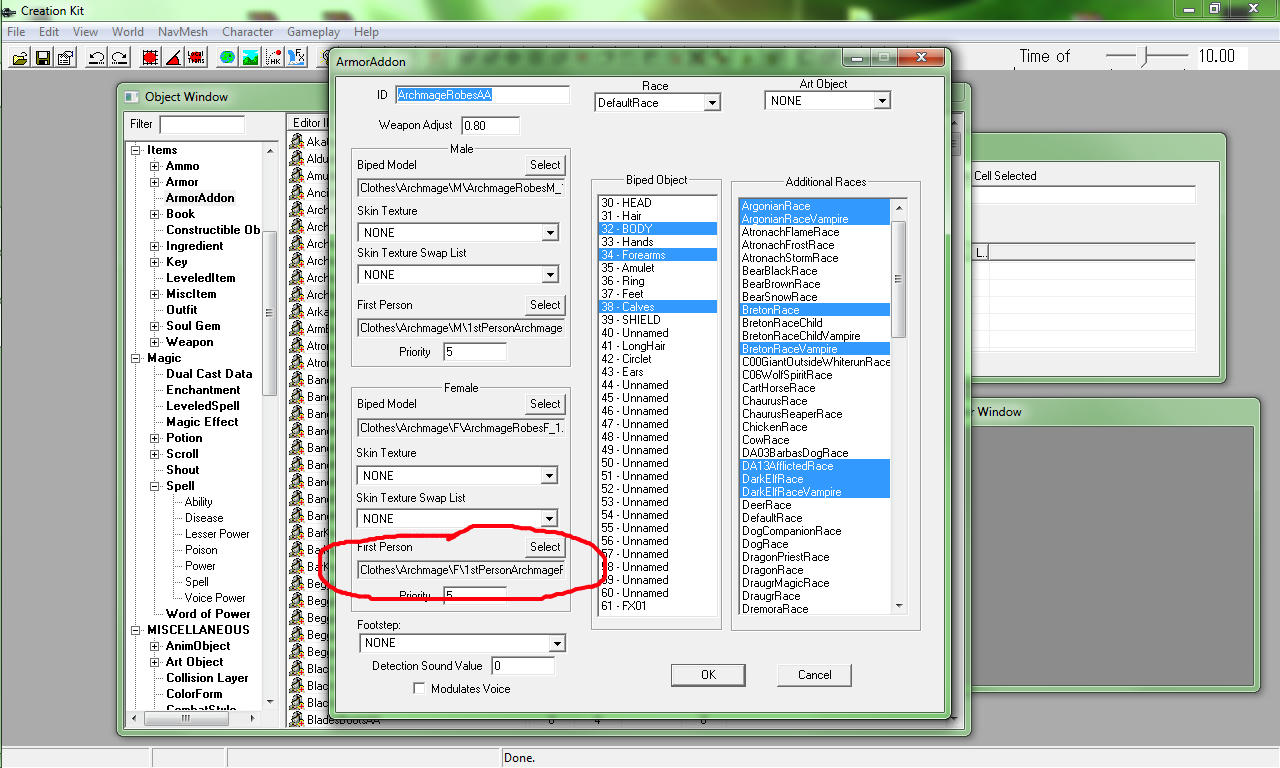Open the Female Skin Texture dropdown

coord(457,476)
